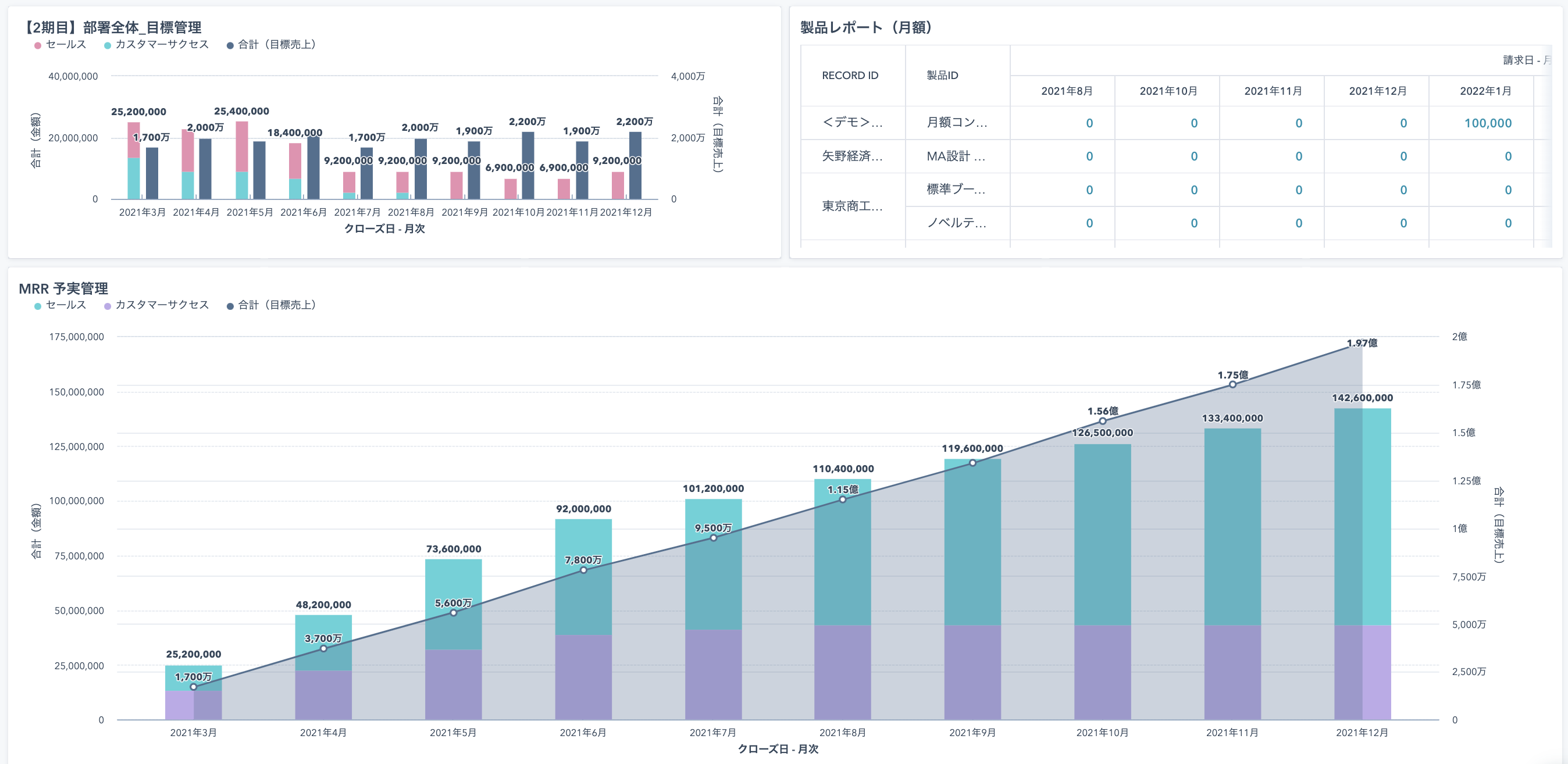Click the 東京商工… record cell
1568x764 pixels.
(x=852, y=206)
